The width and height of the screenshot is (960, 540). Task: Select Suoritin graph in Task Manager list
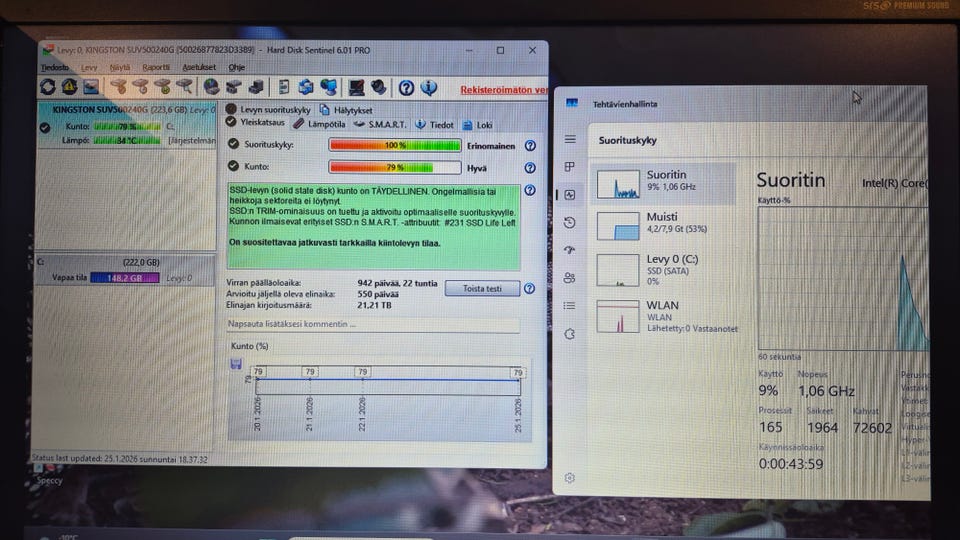coord(664,184)
